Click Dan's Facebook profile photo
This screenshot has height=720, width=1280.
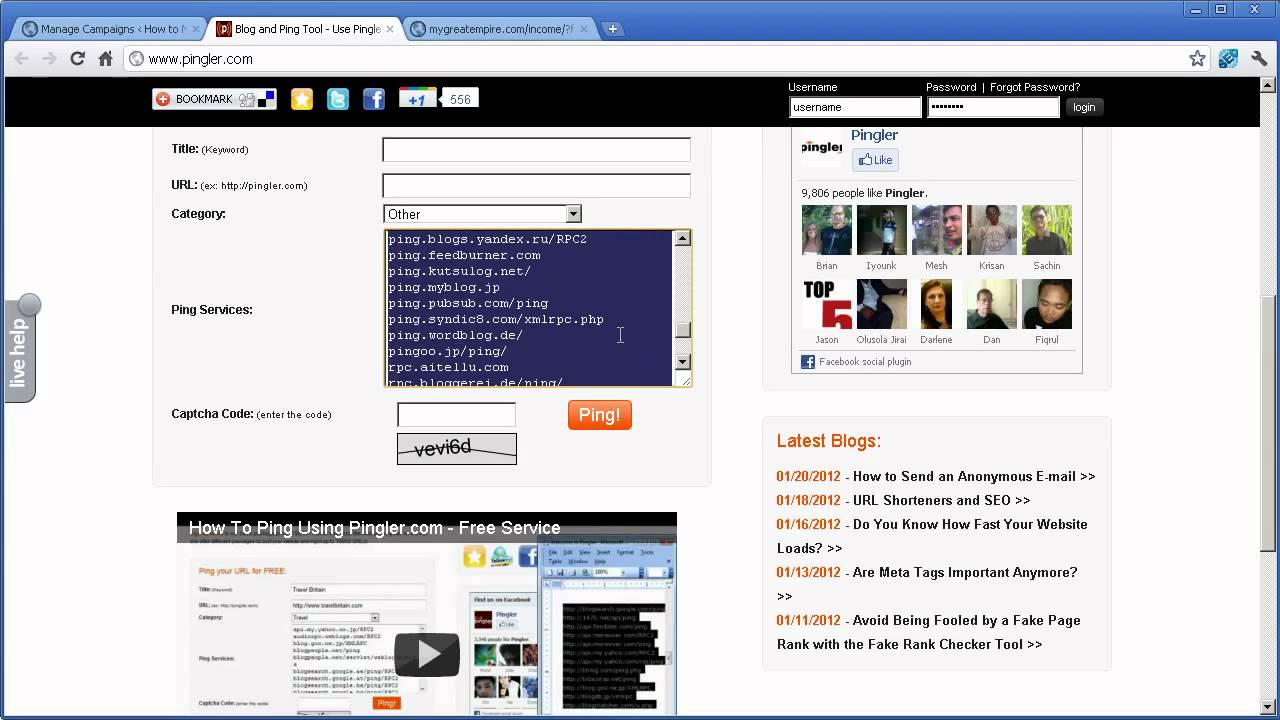pyautogui.click(x=991, y=304)
